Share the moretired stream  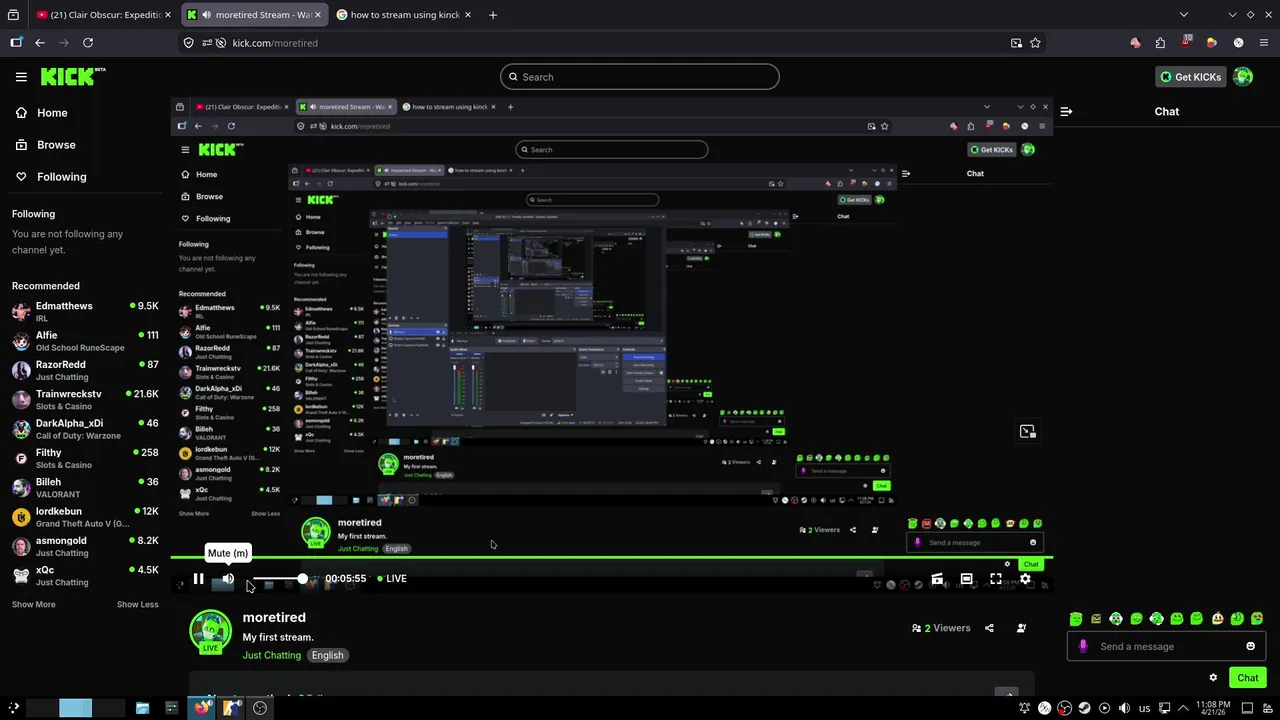click(989, 628)
